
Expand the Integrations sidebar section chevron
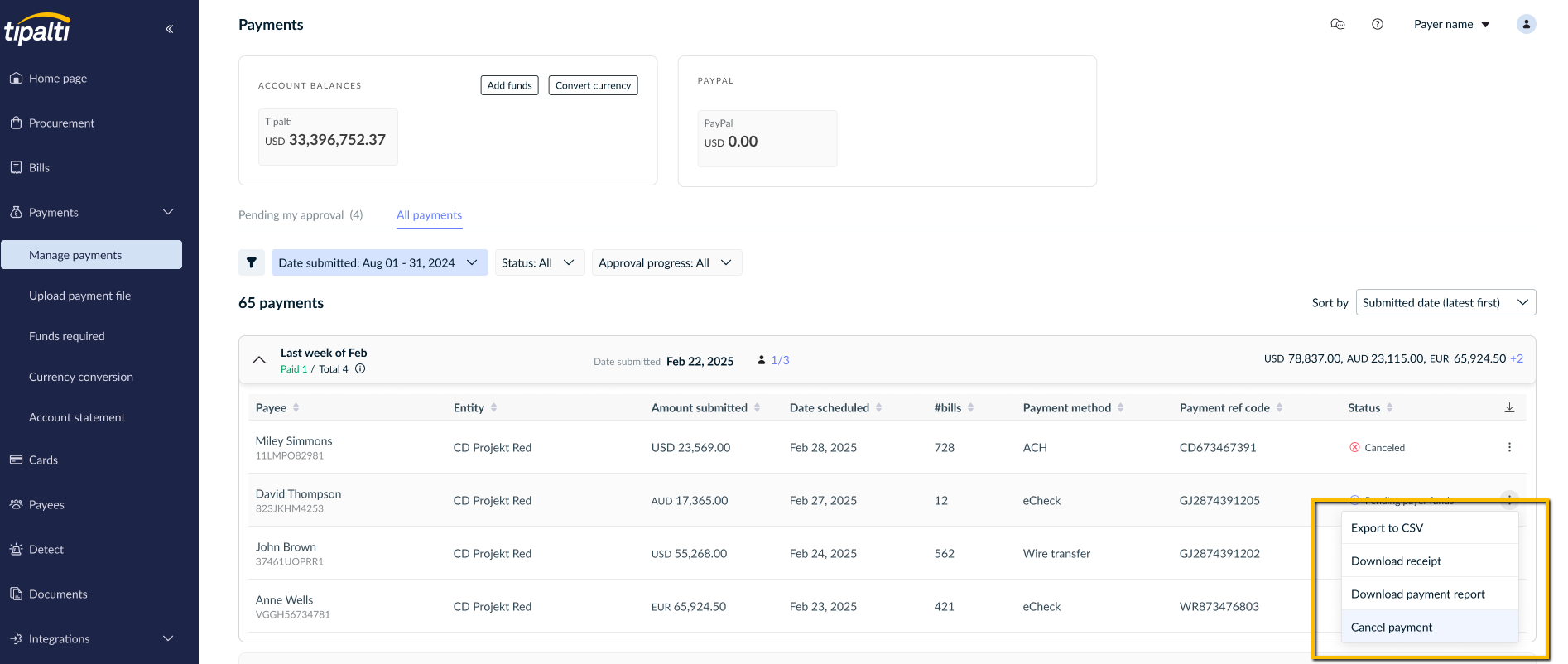[x=168, y=638]
